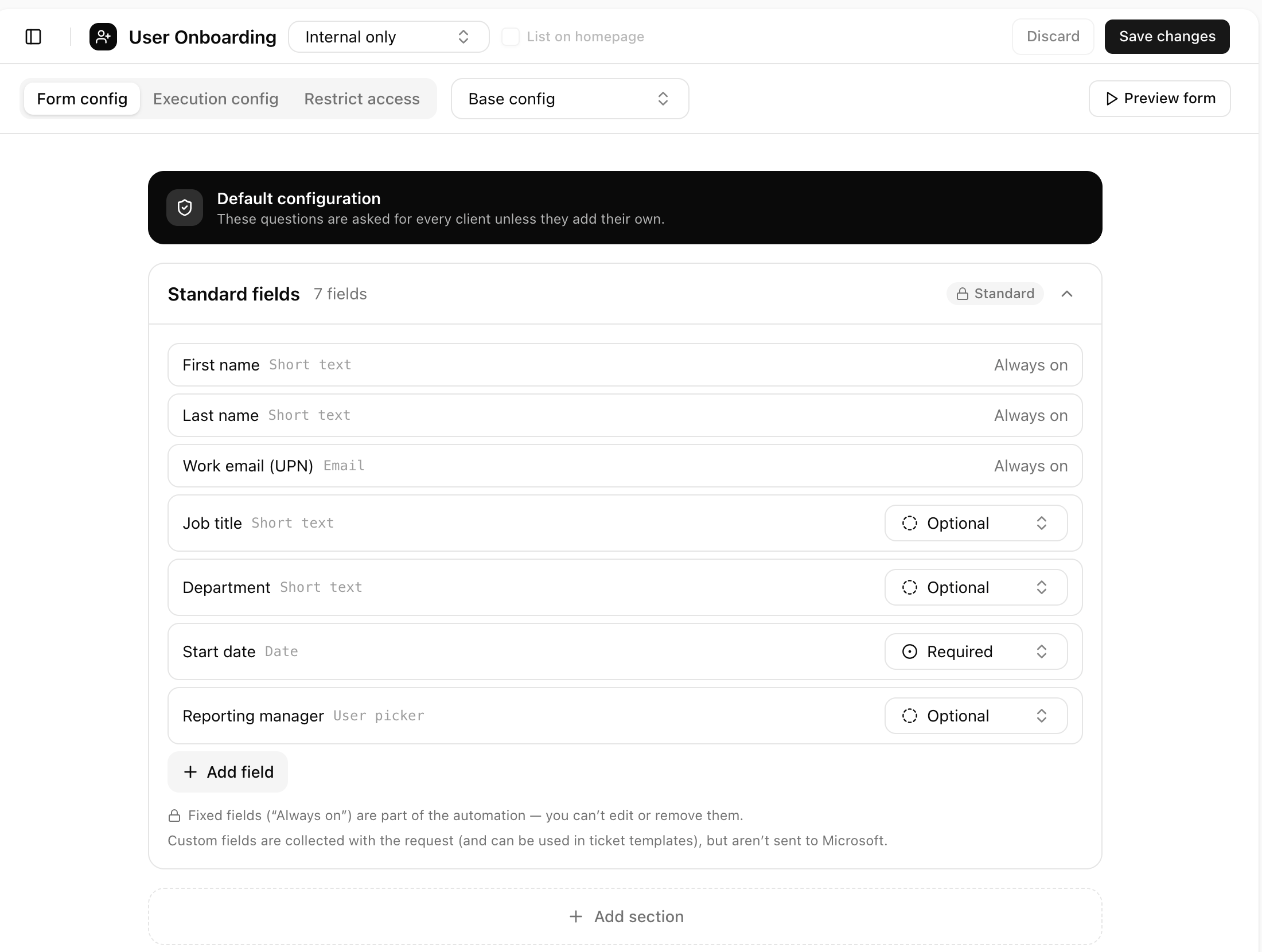Click the dashed circle icon for Reporting manager
This screenshot has width=1262, height=952.
point(910,716)
